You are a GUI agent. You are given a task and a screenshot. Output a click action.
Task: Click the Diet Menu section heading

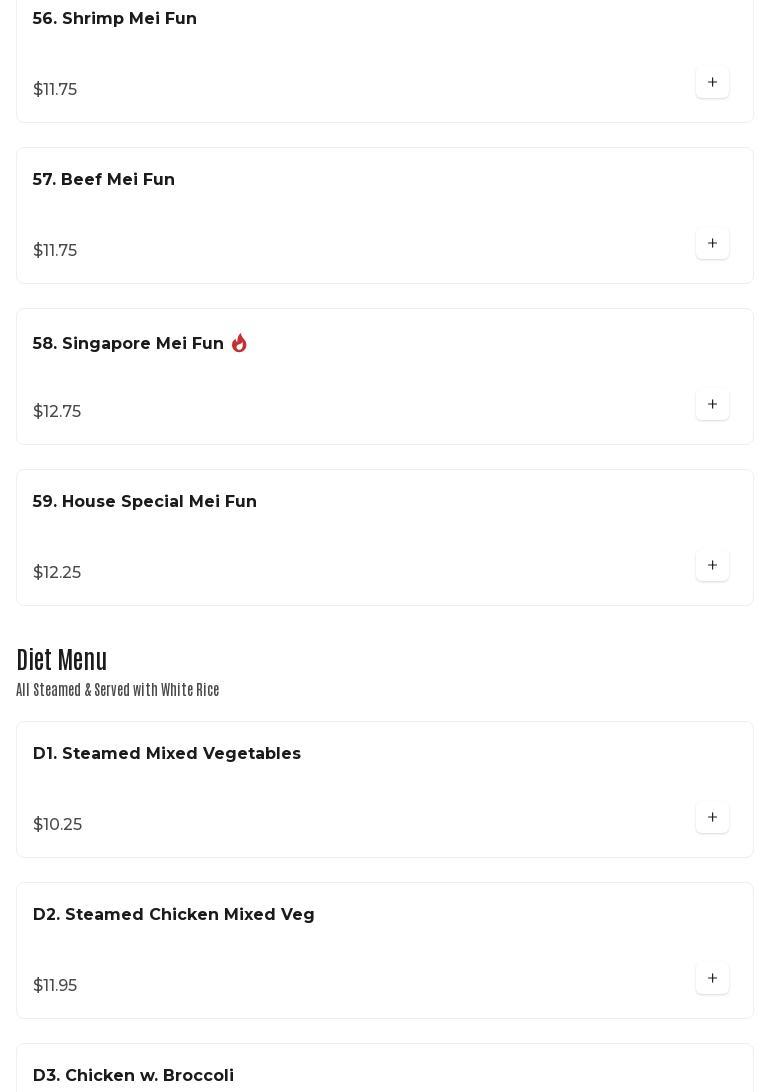coord(62,660)
